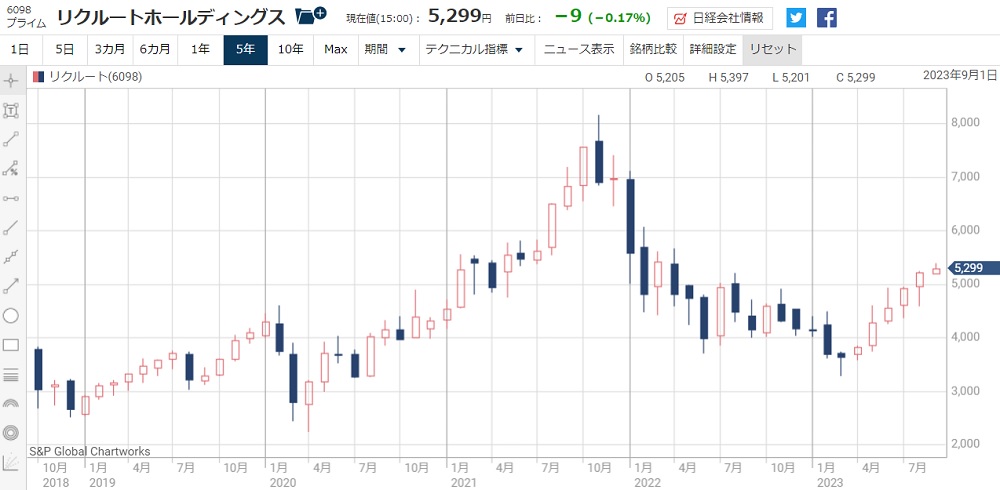This screenshot has width=1000, height=490.
Task: Switch chart to Max range
Action: click(x=335, y=49)
